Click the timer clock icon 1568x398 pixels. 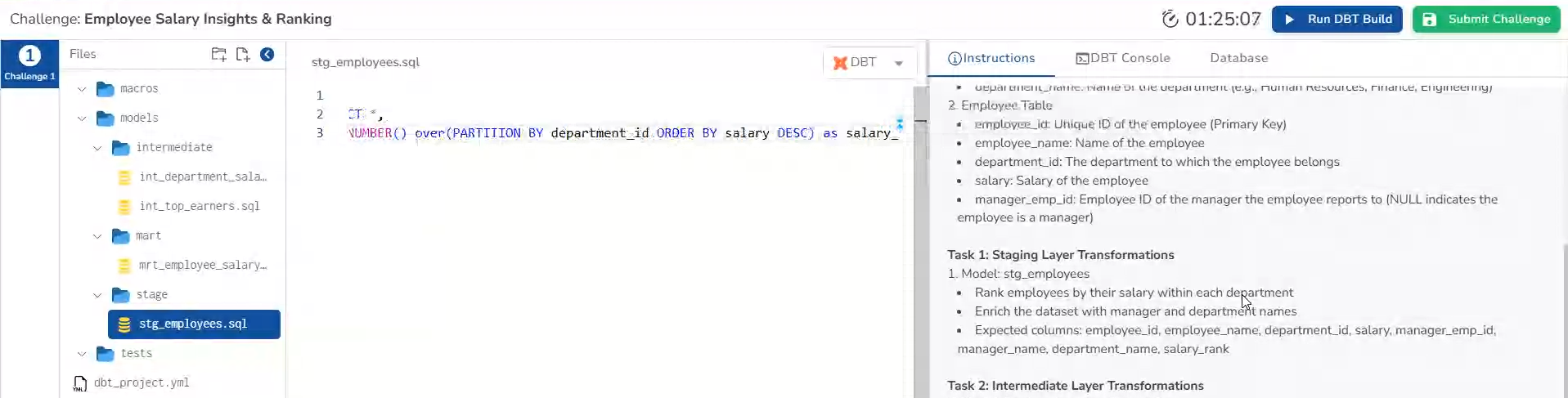pyautogui.click(x=1170, y=19)
